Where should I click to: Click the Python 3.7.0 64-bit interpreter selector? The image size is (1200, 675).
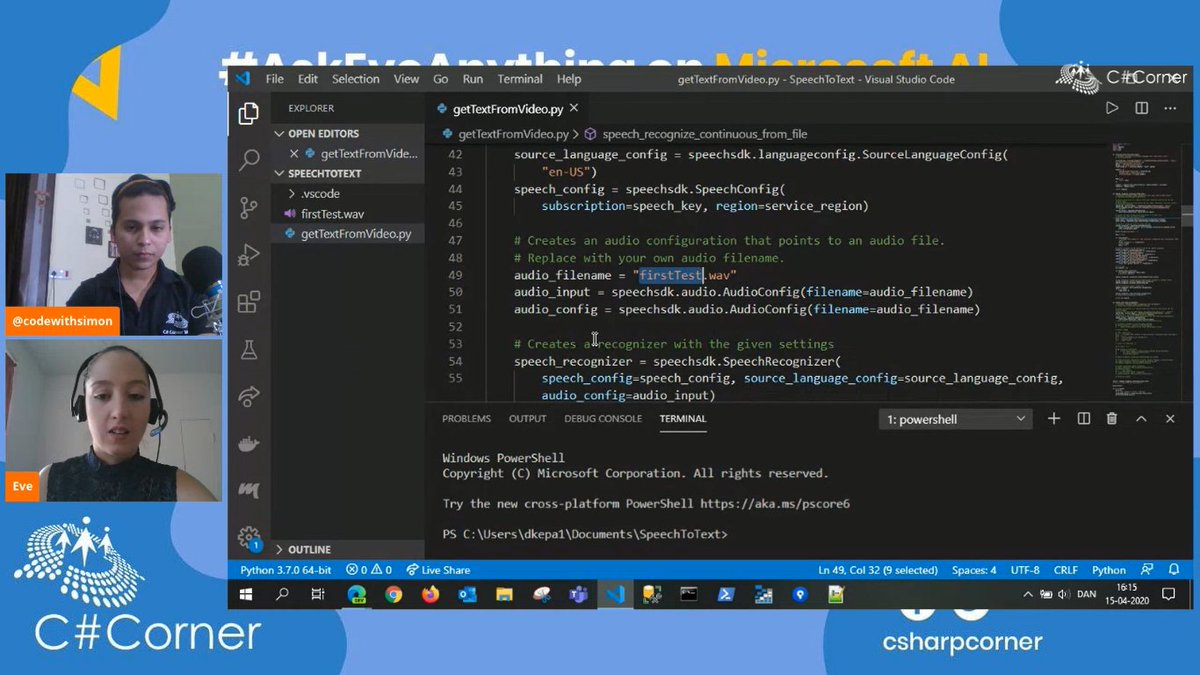286,570
